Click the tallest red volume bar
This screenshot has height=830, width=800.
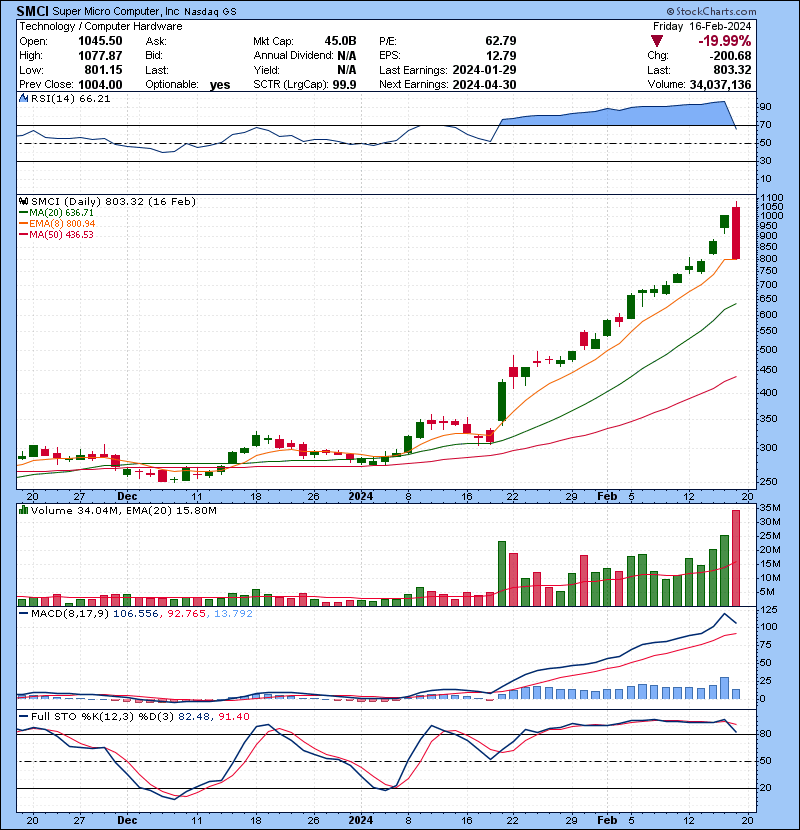pos(735,558)
